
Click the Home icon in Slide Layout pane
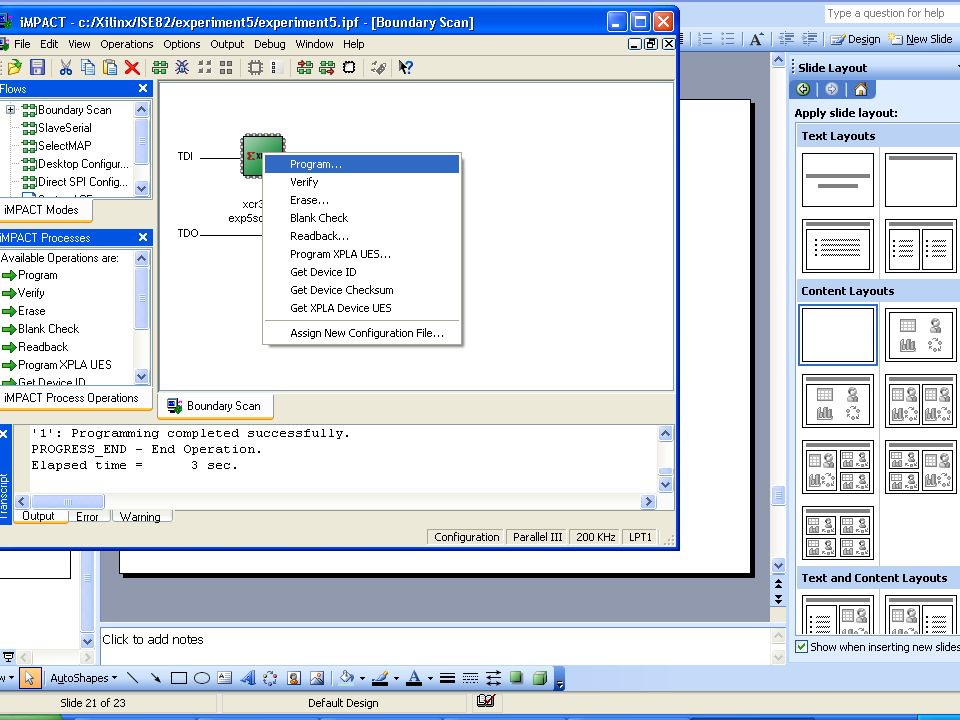tap(861, 89)
